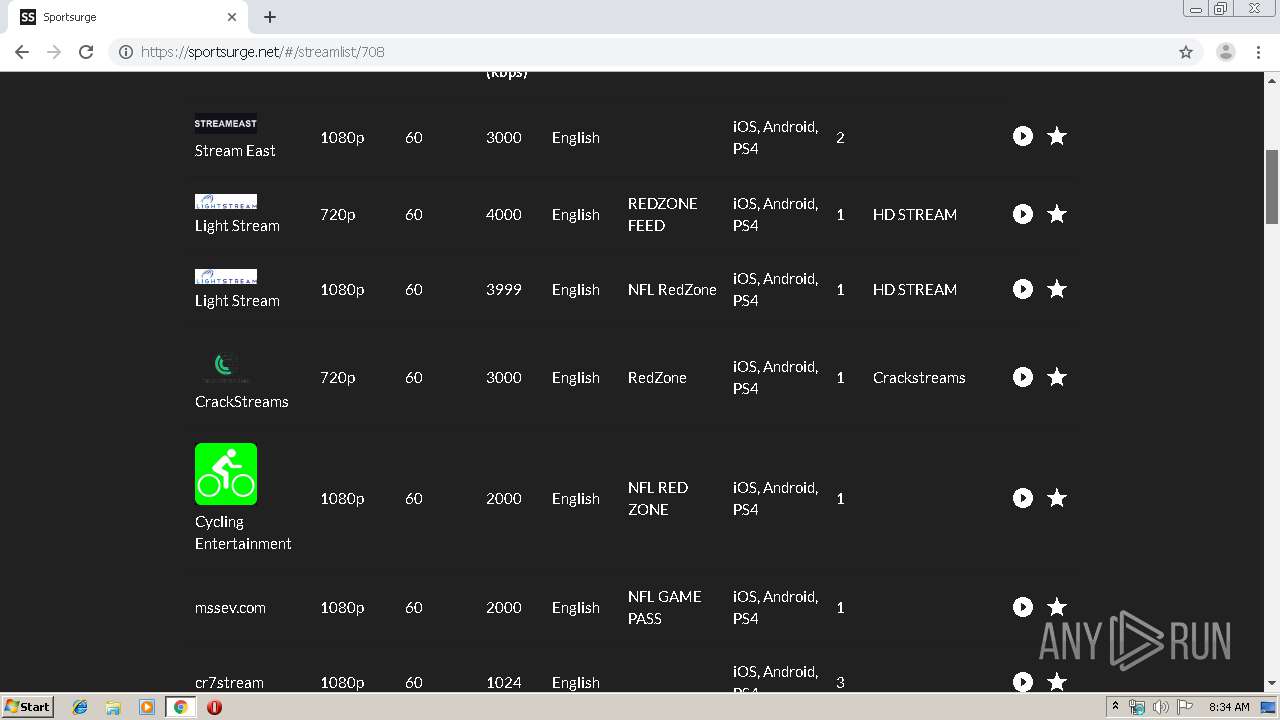The width and height of the screenshot is (1280, 720).
Task: Click the StreamEast logo image
Action: coord(226,124)
